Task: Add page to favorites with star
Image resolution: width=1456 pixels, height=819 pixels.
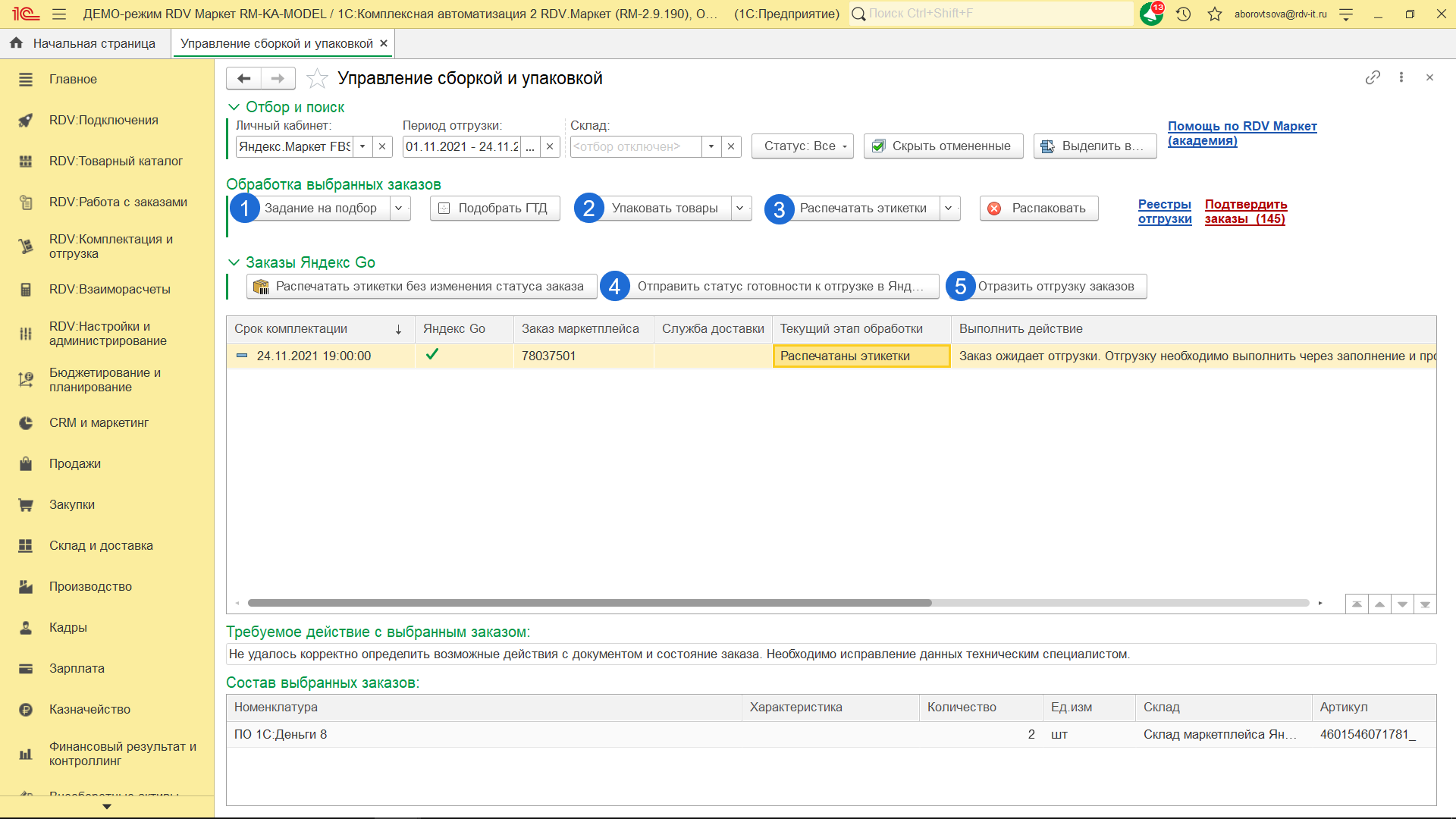Action: tap(317, 78)
